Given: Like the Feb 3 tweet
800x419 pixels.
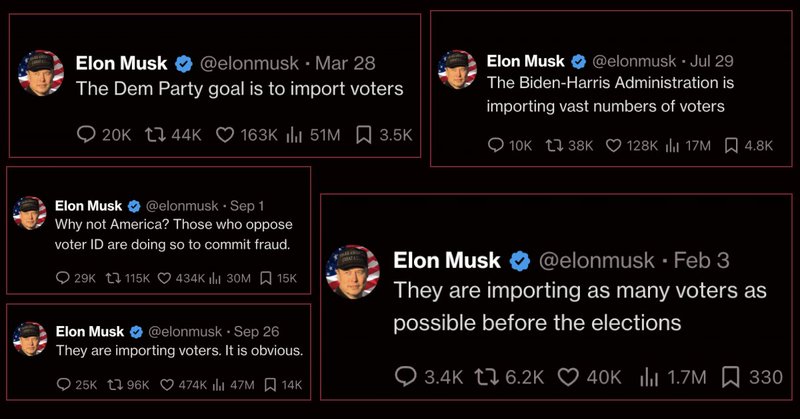Looking at the screenshot, I should tap(570, 377).
